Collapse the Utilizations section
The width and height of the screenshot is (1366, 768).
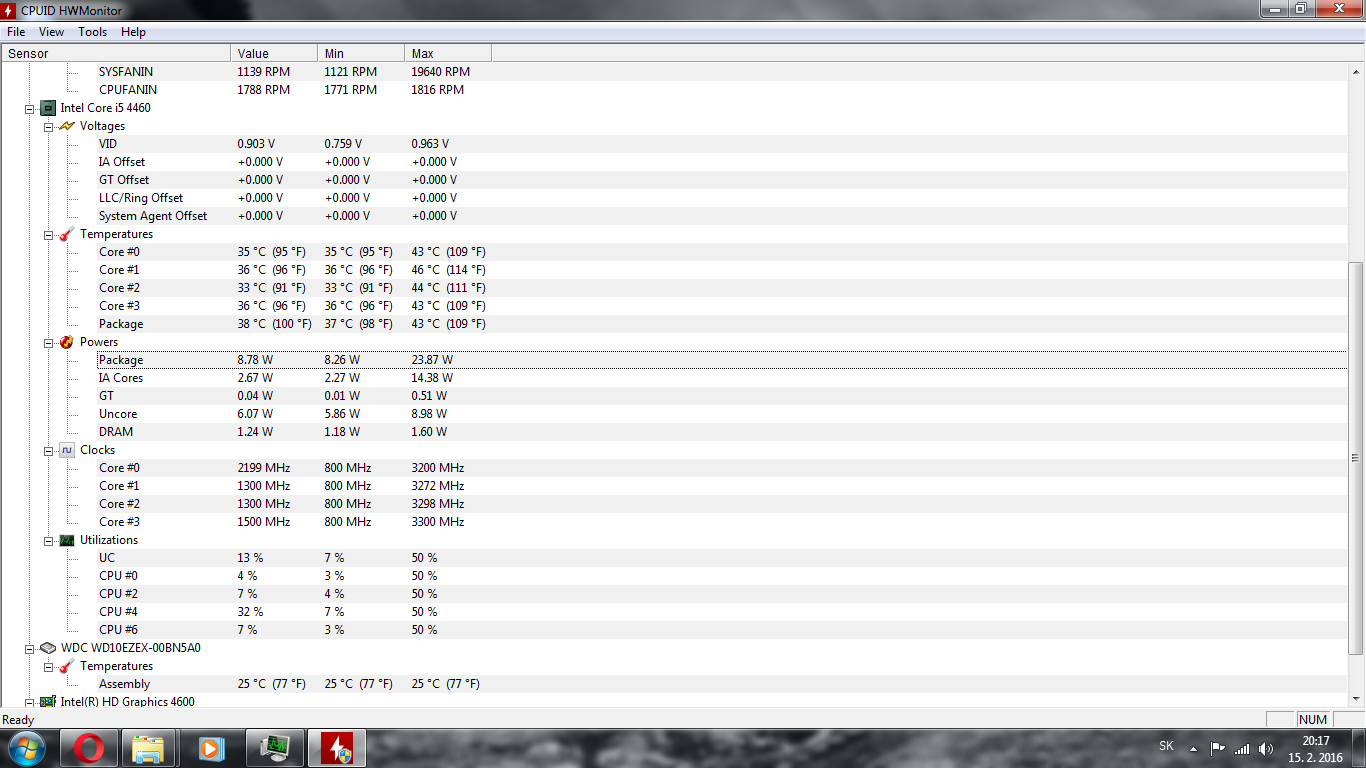(x=48, y=540)
